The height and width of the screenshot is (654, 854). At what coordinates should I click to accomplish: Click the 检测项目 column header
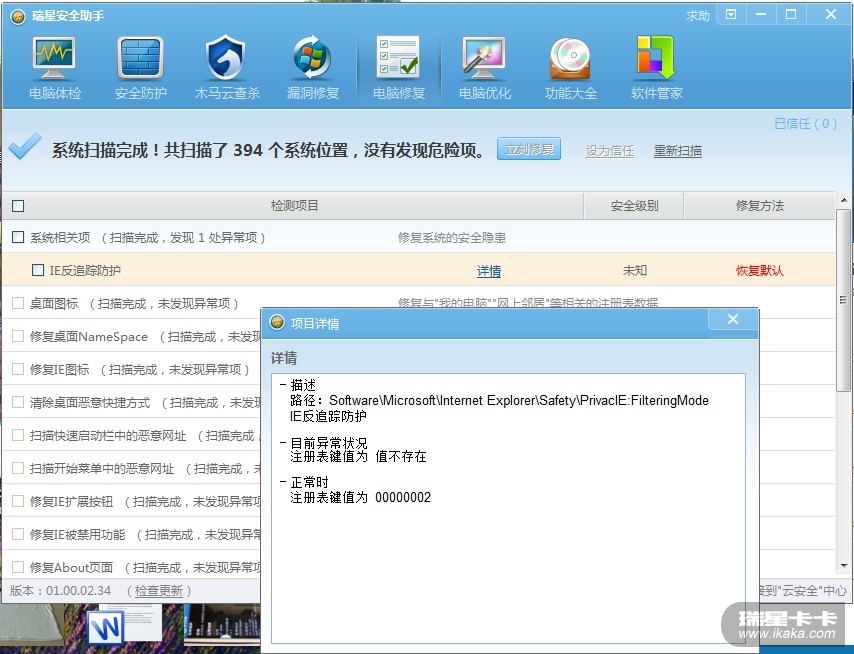point(295,206)
